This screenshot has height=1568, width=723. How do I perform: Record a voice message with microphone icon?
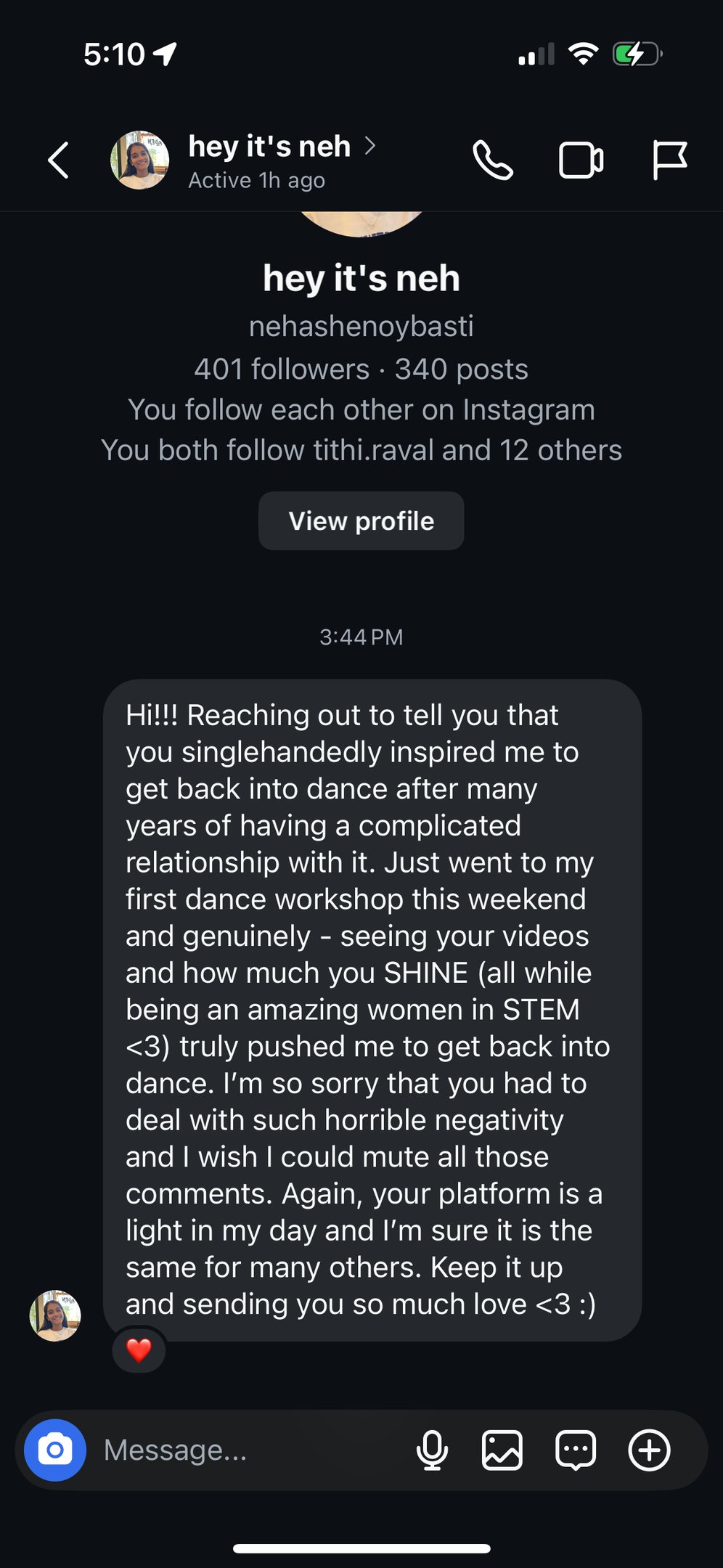[x=432, y=1450]
